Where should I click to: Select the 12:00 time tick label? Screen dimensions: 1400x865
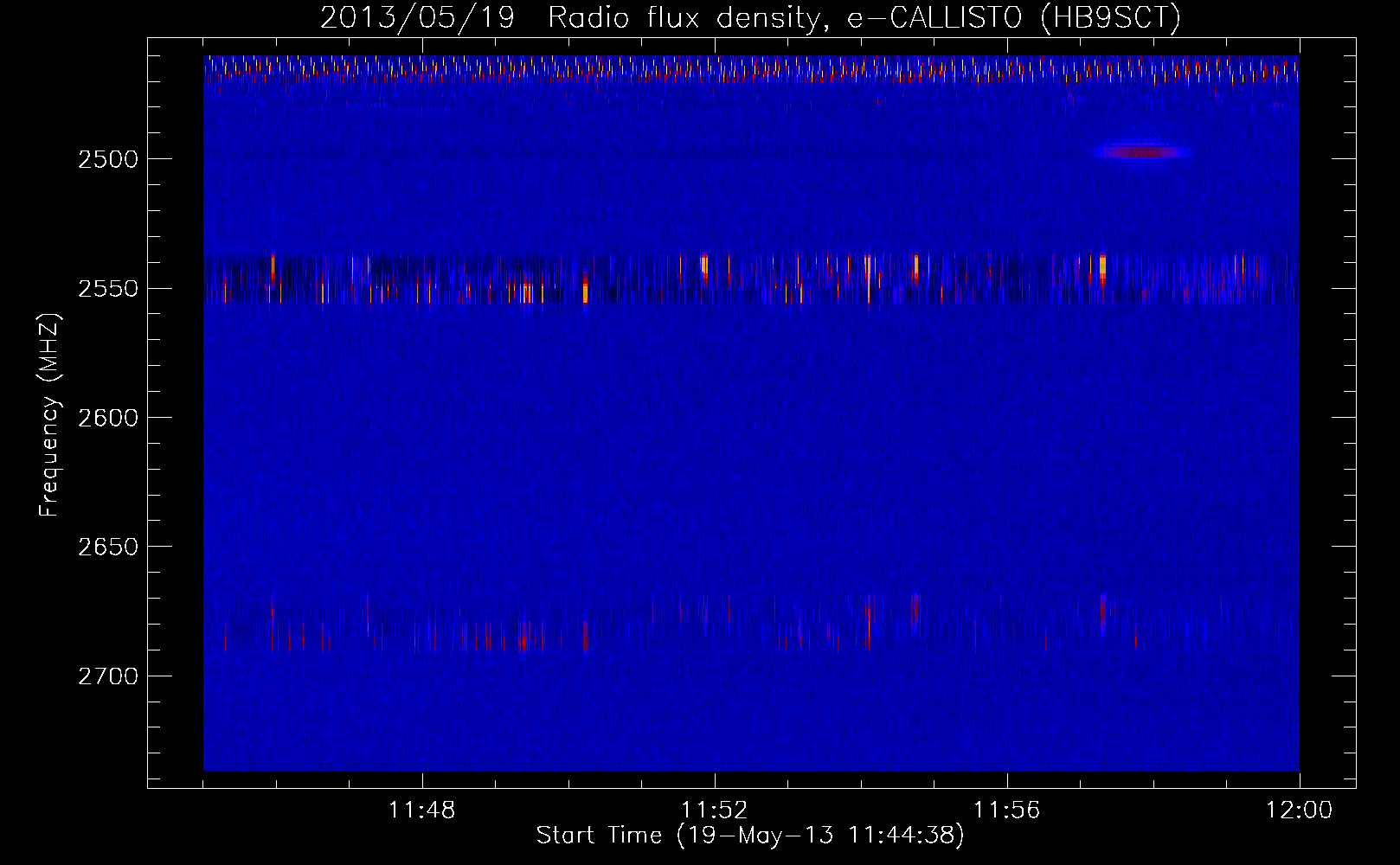pyautogui.click(x=1300, y=811)
